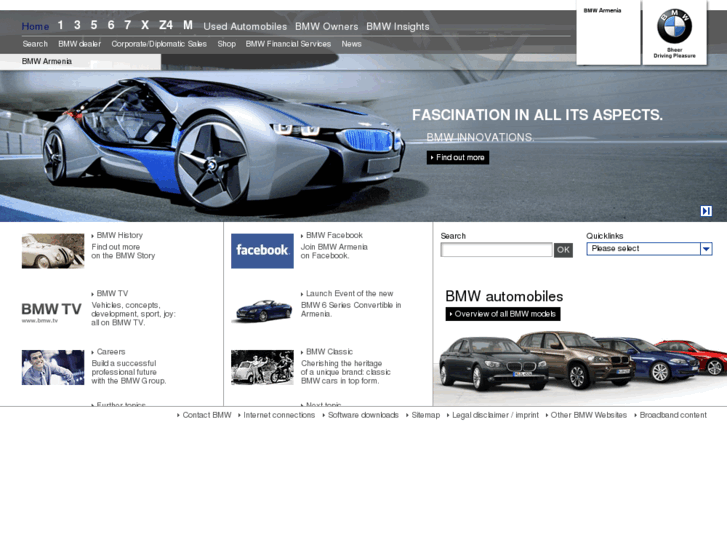Image resolution: width=727 pixels, height=545 pixels.
Task: Open Launch Event of the new link
Action: tap(349, 294)
